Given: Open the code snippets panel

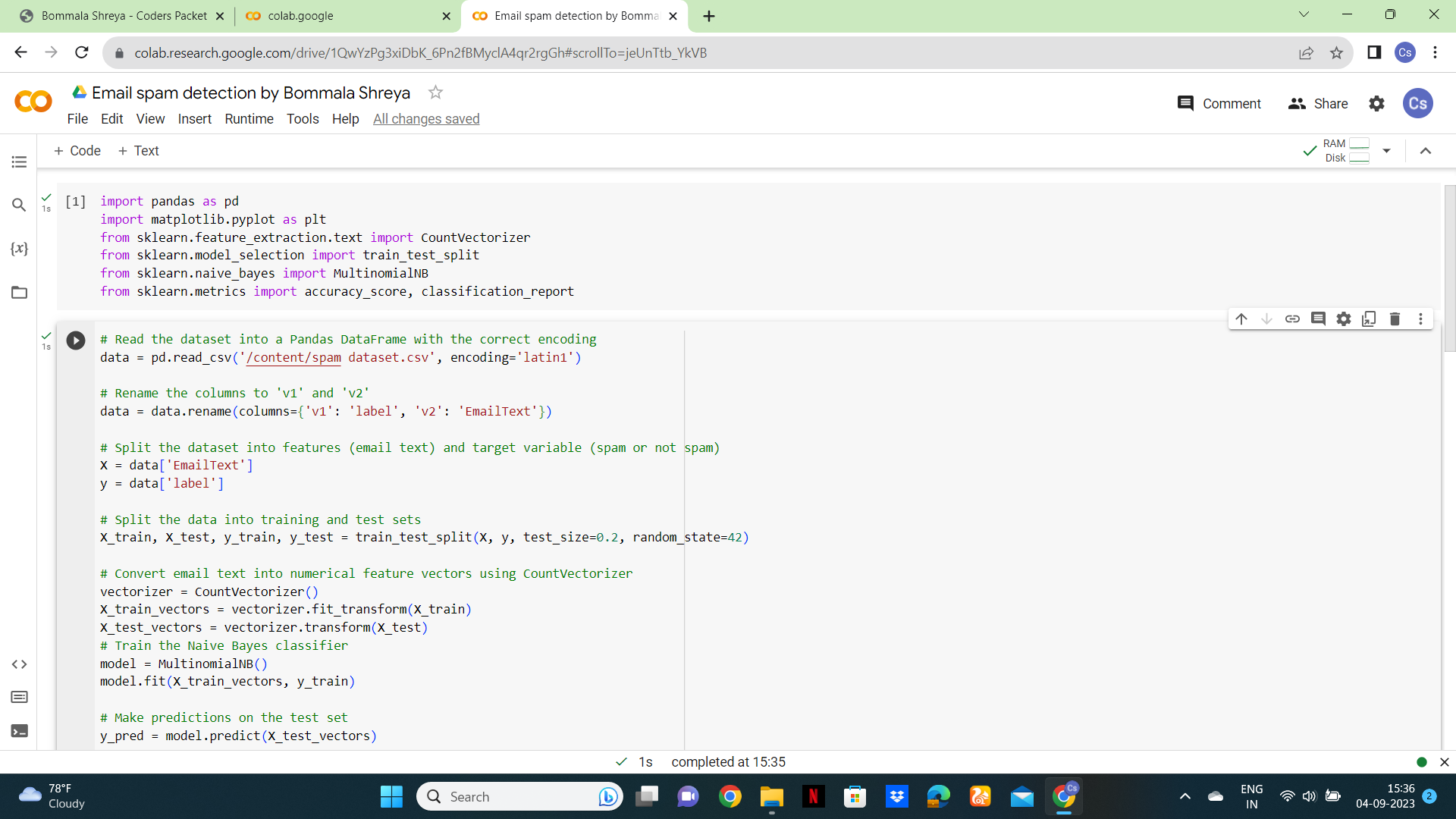Looking at the screenshot, I should pos(19,664).
